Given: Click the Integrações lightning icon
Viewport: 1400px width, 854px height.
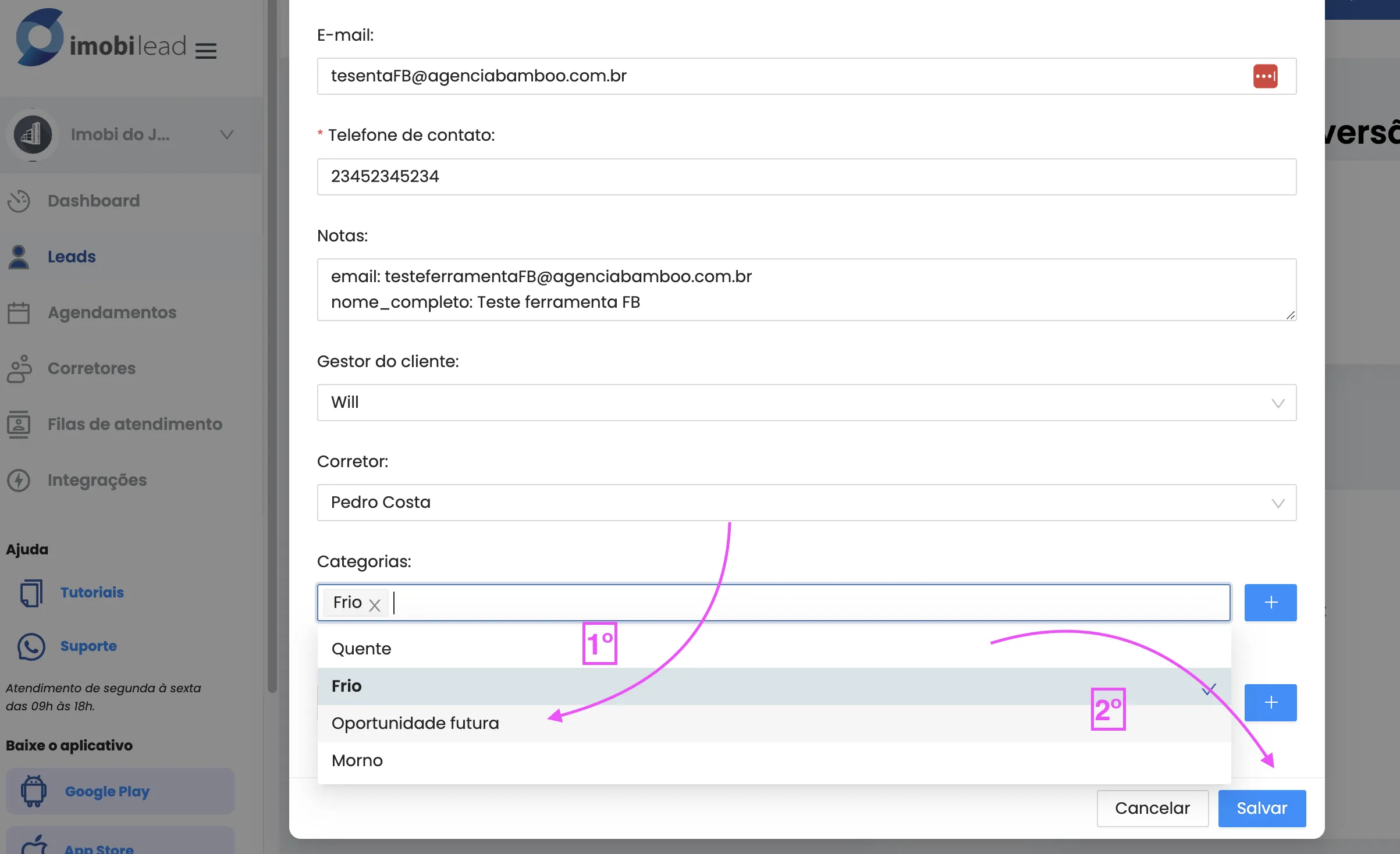Looking at the screenshot, I should click(x=19, y=480).
